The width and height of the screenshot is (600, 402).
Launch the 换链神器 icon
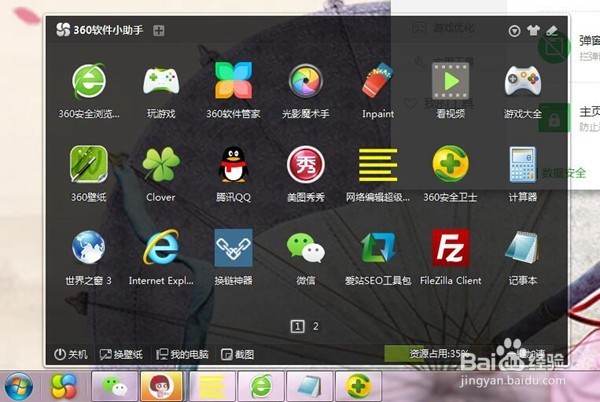(233, 248)
